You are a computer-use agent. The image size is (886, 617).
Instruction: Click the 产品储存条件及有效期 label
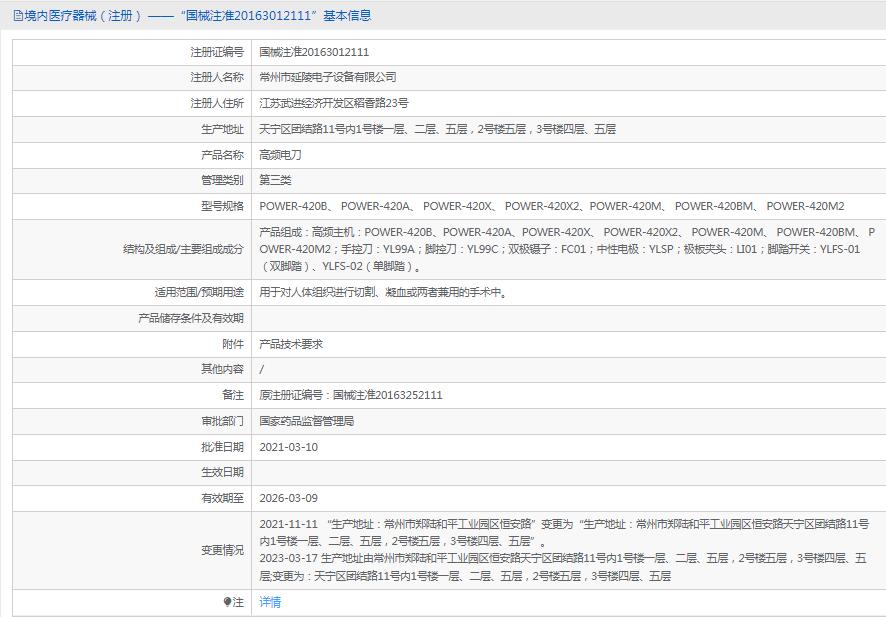[x=191, y=318]
